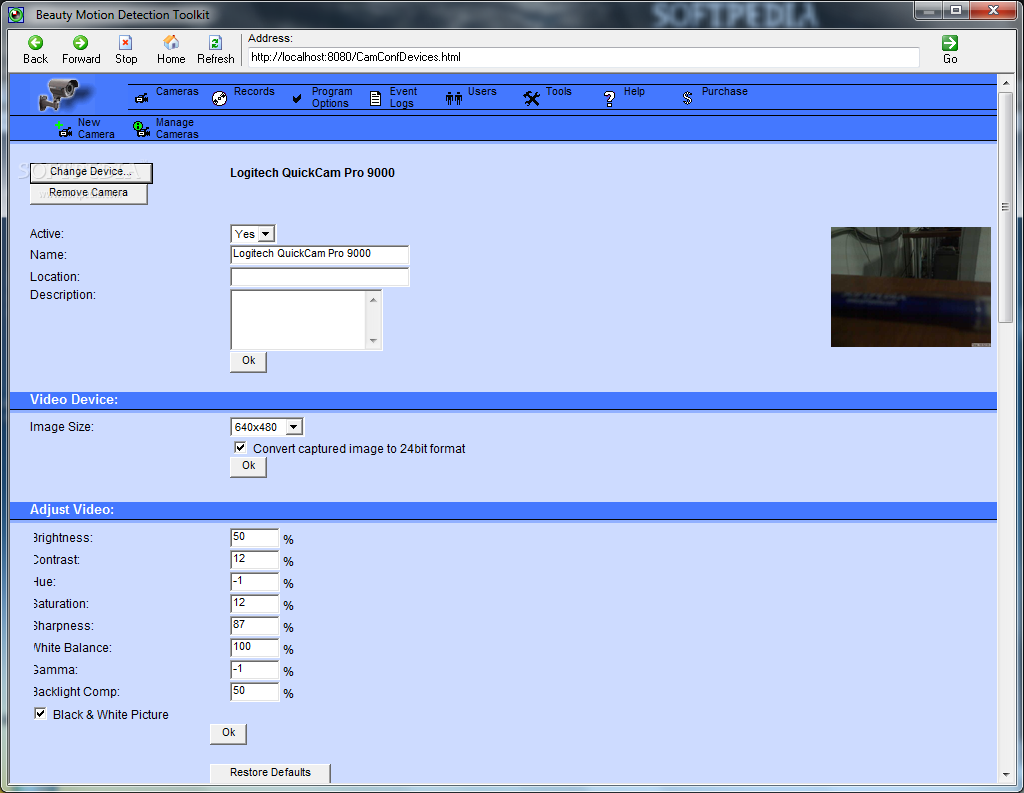Open the Cameras menu
1024x793 pixels.
click(x=177, y=91)
